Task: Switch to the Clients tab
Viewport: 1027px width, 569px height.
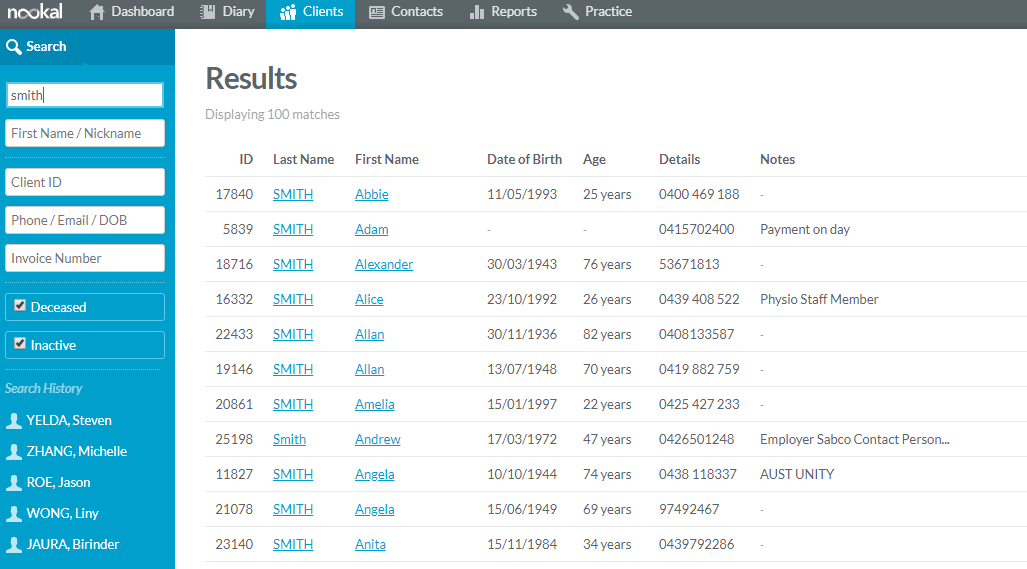Action: point(310,12)
